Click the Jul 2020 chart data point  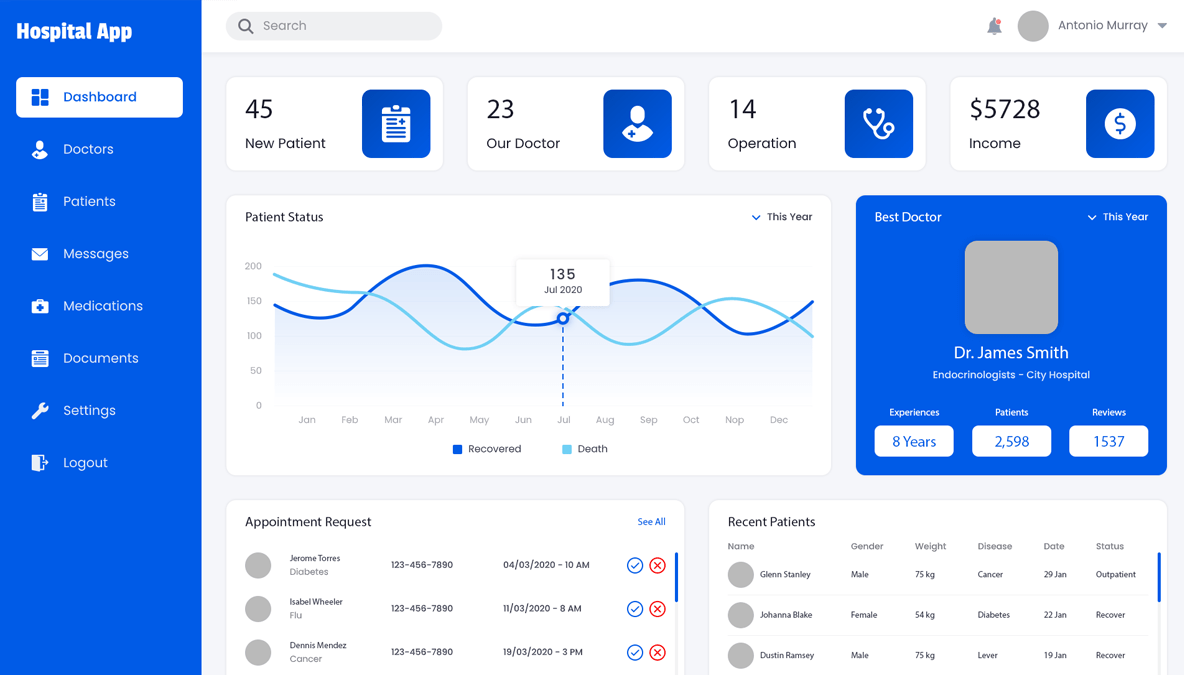click(563, 319)
